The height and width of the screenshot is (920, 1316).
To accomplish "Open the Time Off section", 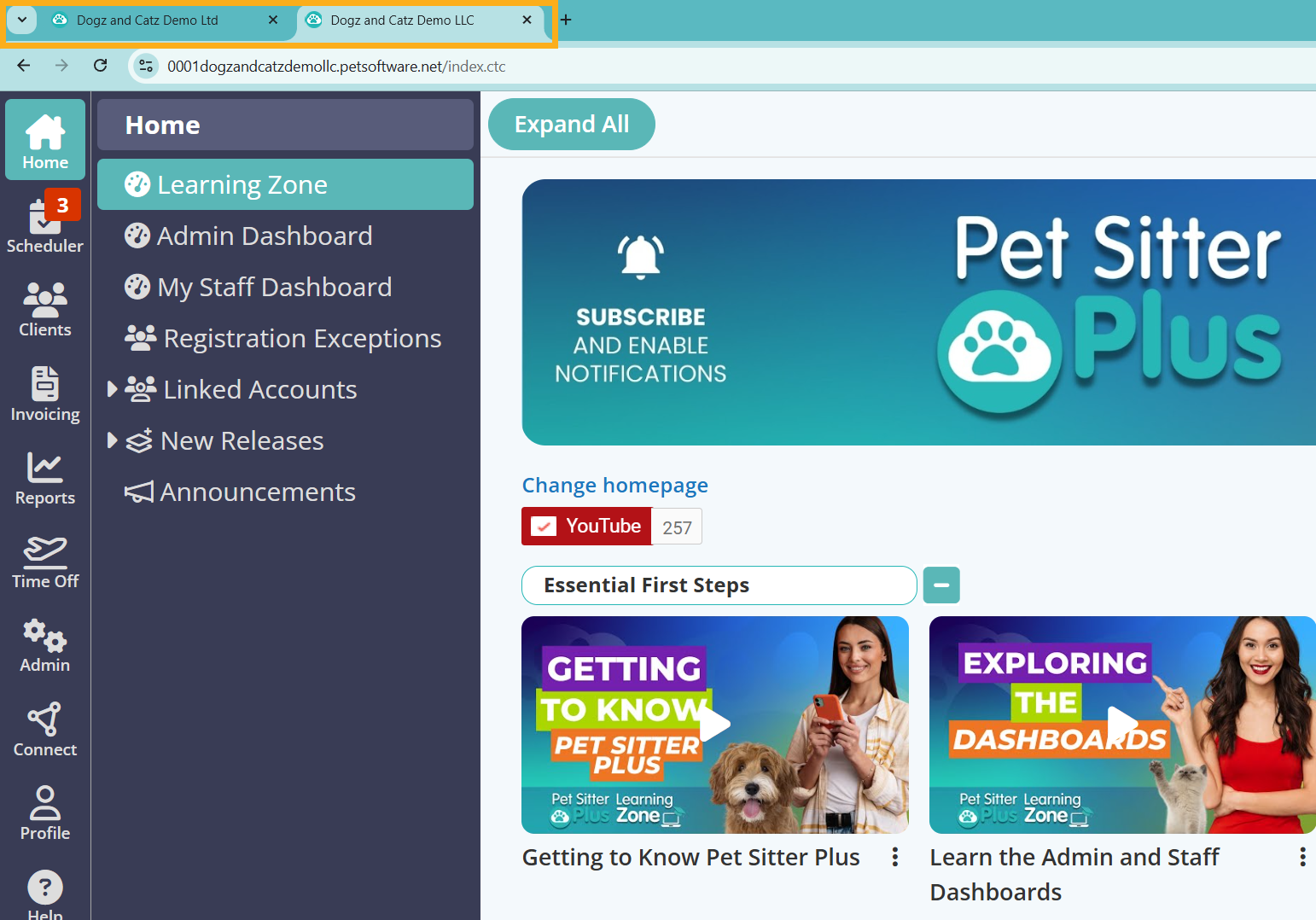I will (44, 562).
